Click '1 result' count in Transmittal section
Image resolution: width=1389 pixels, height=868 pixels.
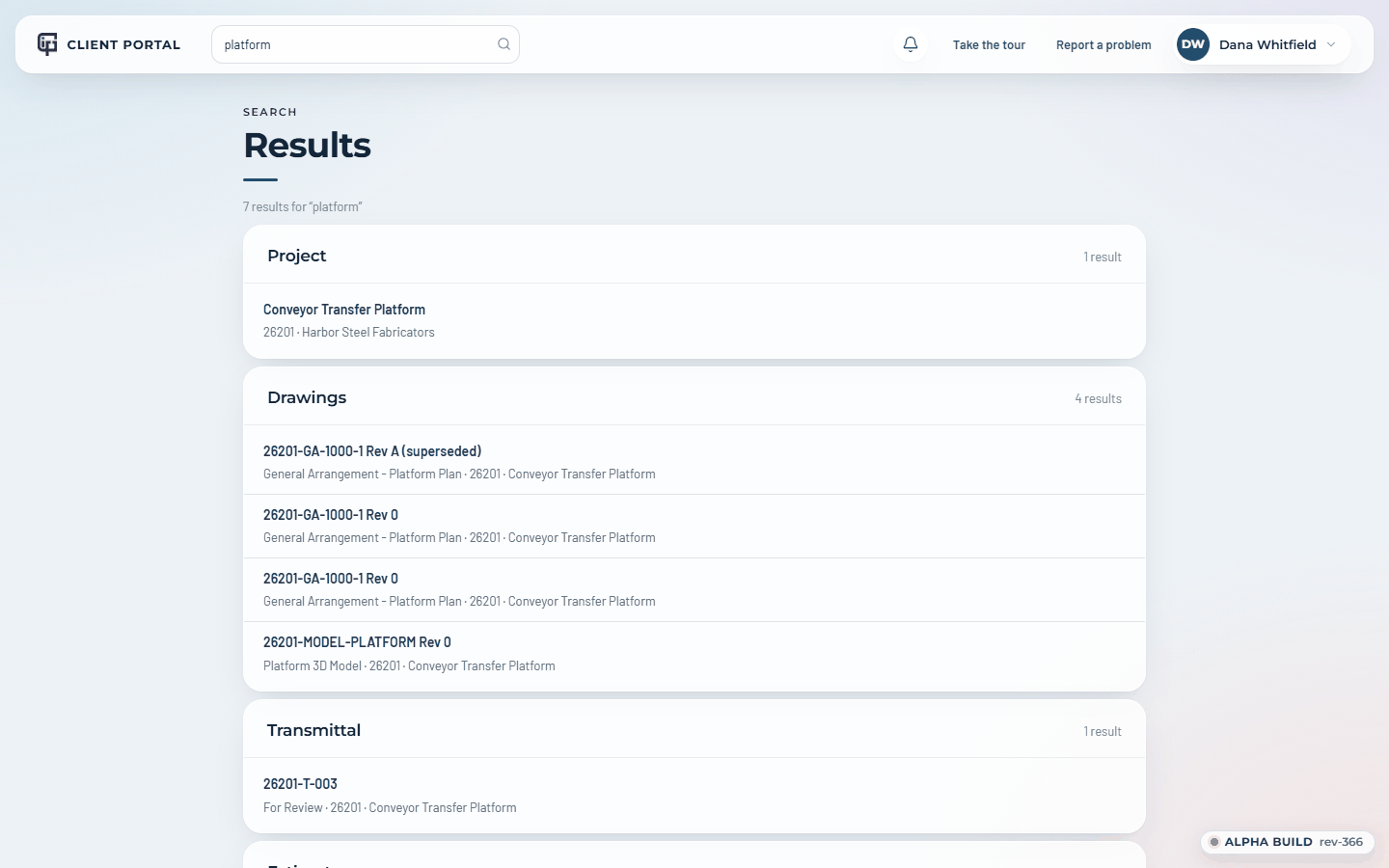coord(1103,732)
